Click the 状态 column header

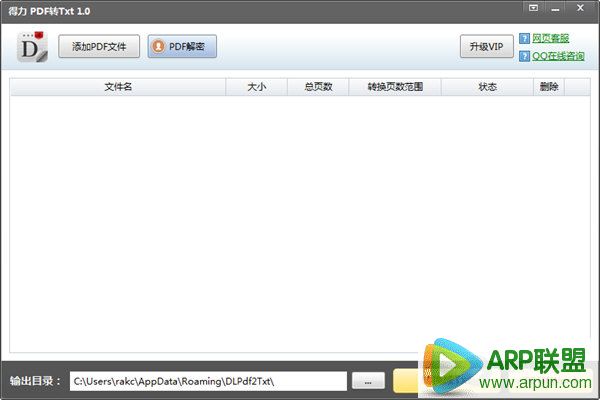point(488,87)
